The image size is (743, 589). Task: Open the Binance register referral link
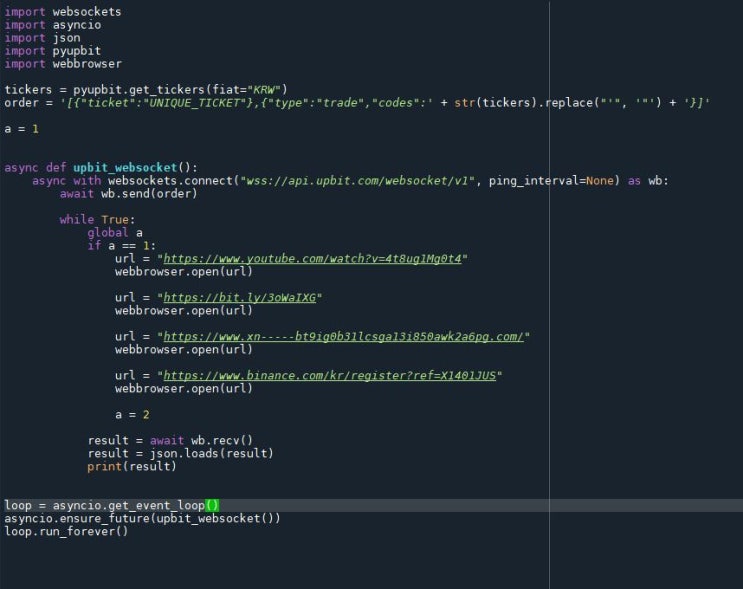pyautogui.click(x=329, y=375)
